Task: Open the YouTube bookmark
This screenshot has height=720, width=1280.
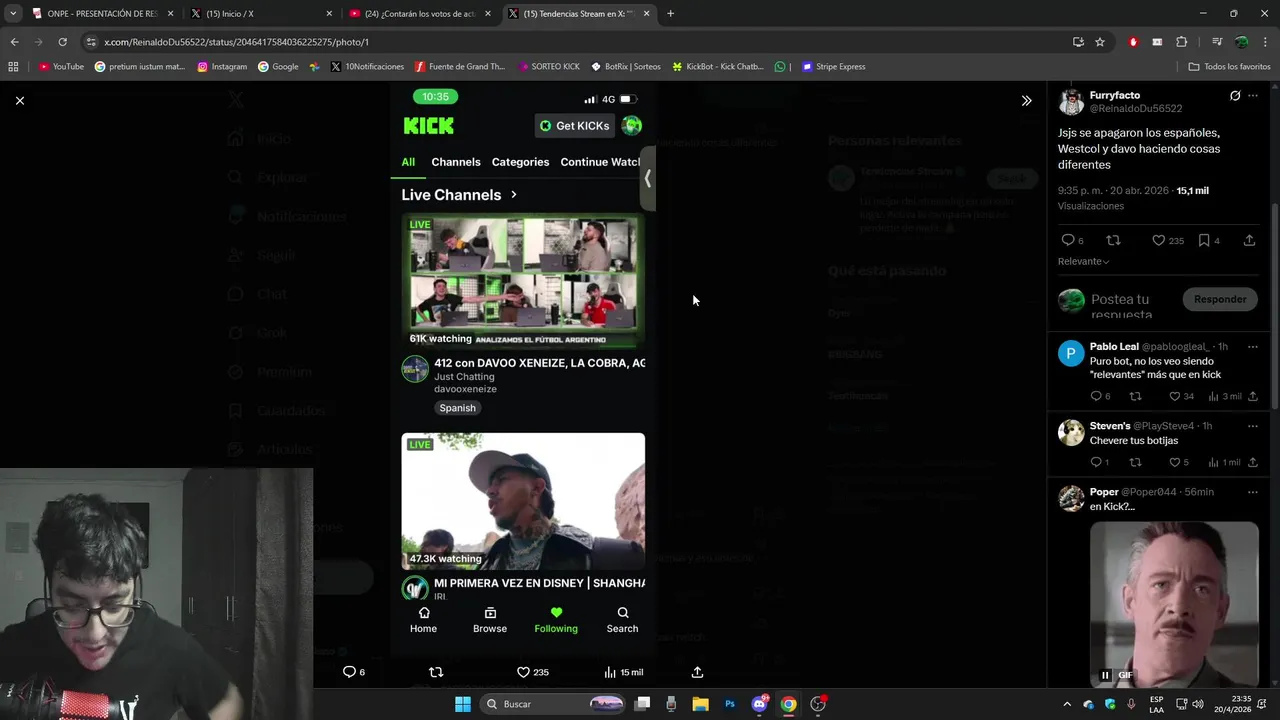Action: tap(61, 67)
